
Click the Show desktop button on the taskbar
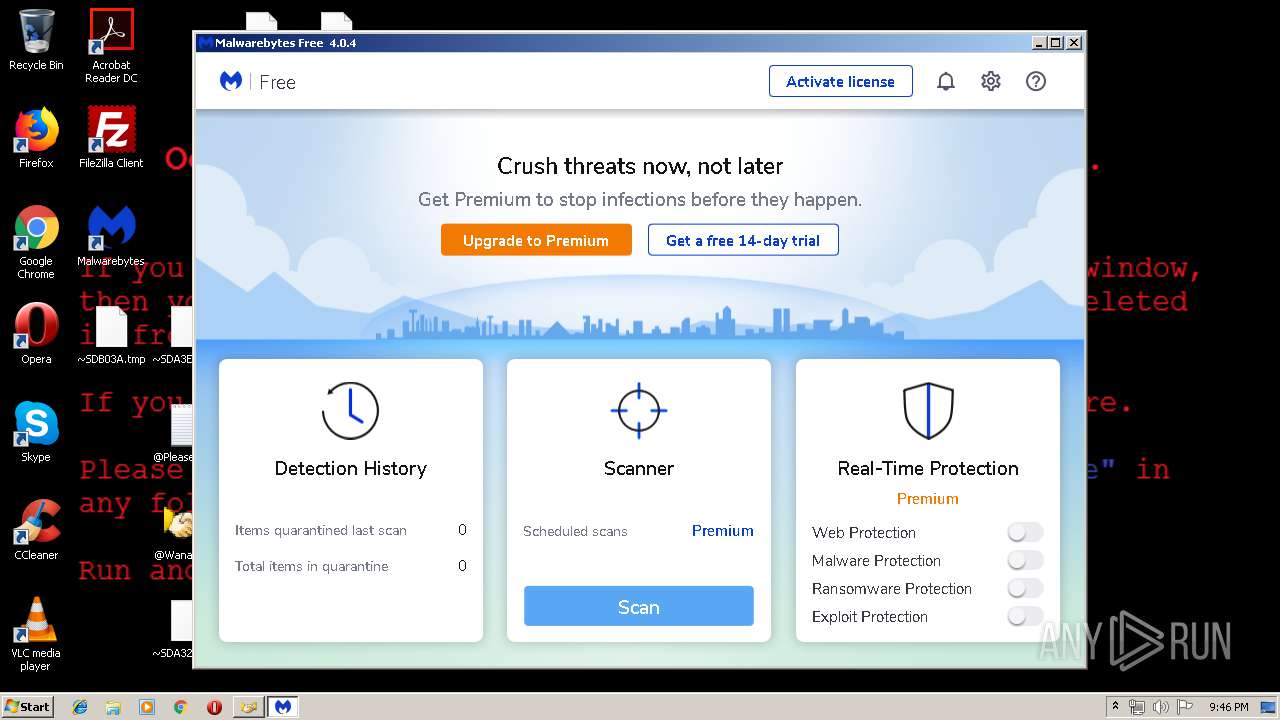pyautogui.click(x=1268, y=707)
